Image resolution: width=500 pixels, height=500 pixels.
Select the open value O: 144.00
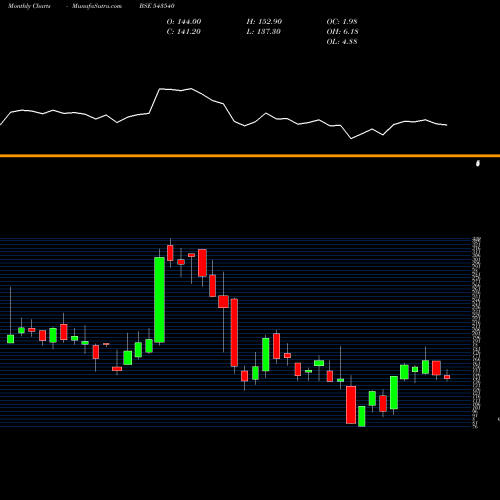[x=184, y=21]
